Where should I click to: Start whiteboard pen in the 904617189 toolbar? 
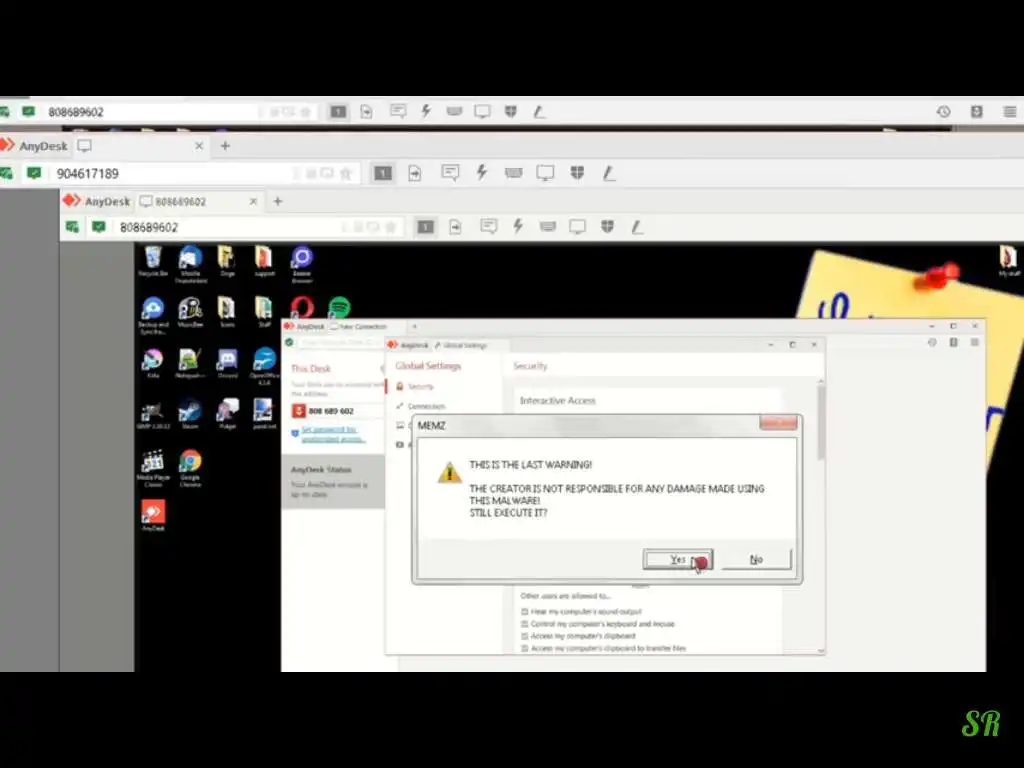pyautogui.click(x=609, y=173)
